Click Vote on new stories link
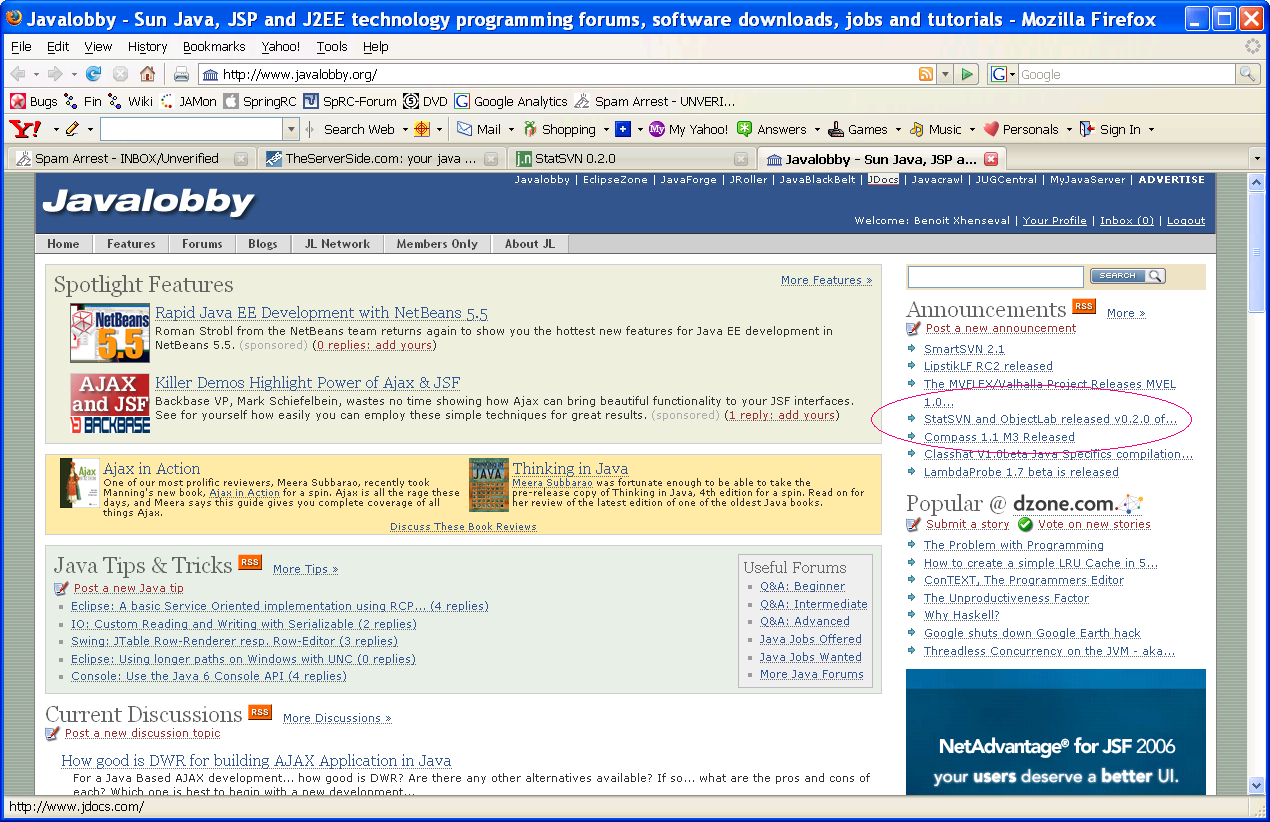This screenshot has height=822, width=1270. 1094,524
